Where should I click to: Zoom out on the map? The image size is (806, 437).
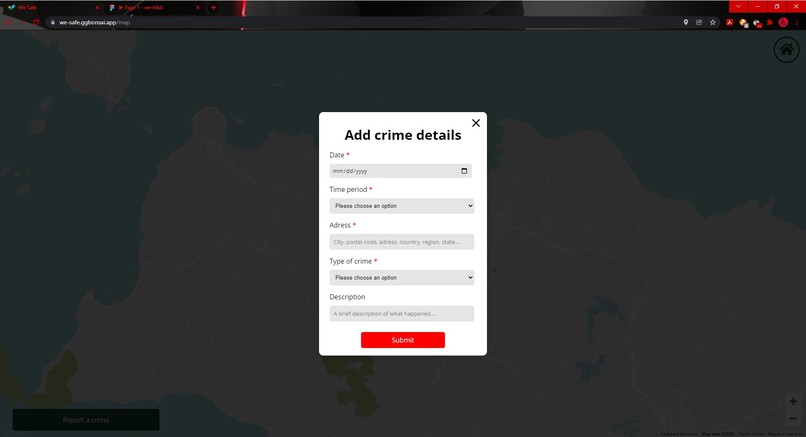(x=793, y=418)
